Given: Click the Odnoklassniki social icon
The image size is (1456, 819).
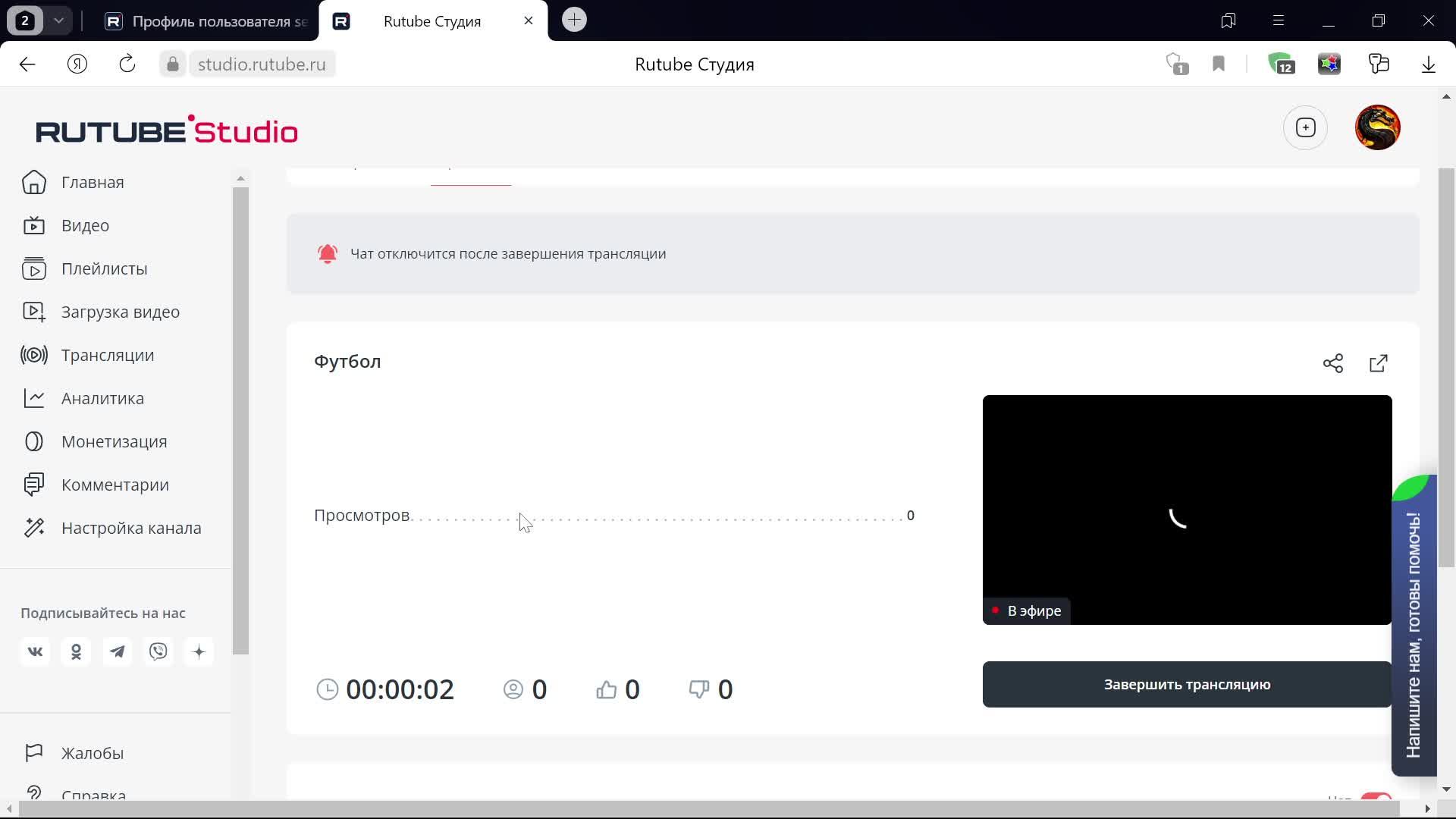Looking at the screenshot, I should point(76,652).
